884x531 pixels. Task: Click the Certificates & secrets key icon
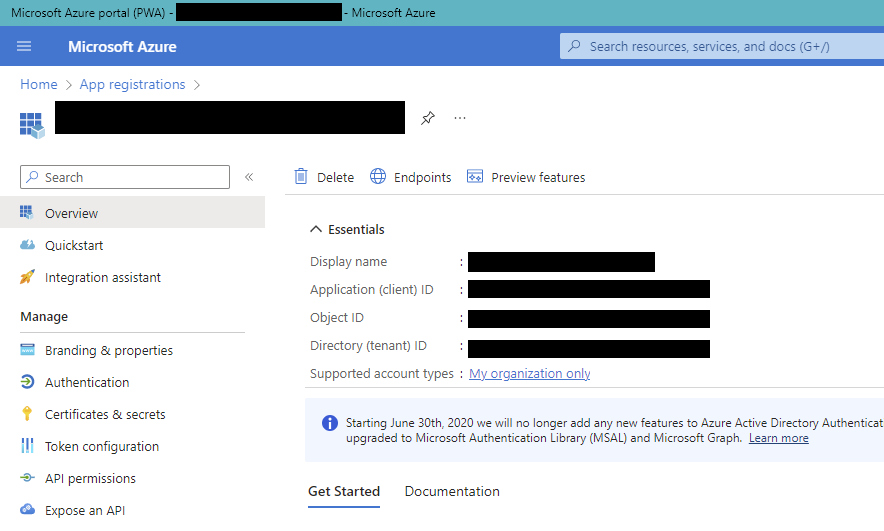(x=27, y=414)
